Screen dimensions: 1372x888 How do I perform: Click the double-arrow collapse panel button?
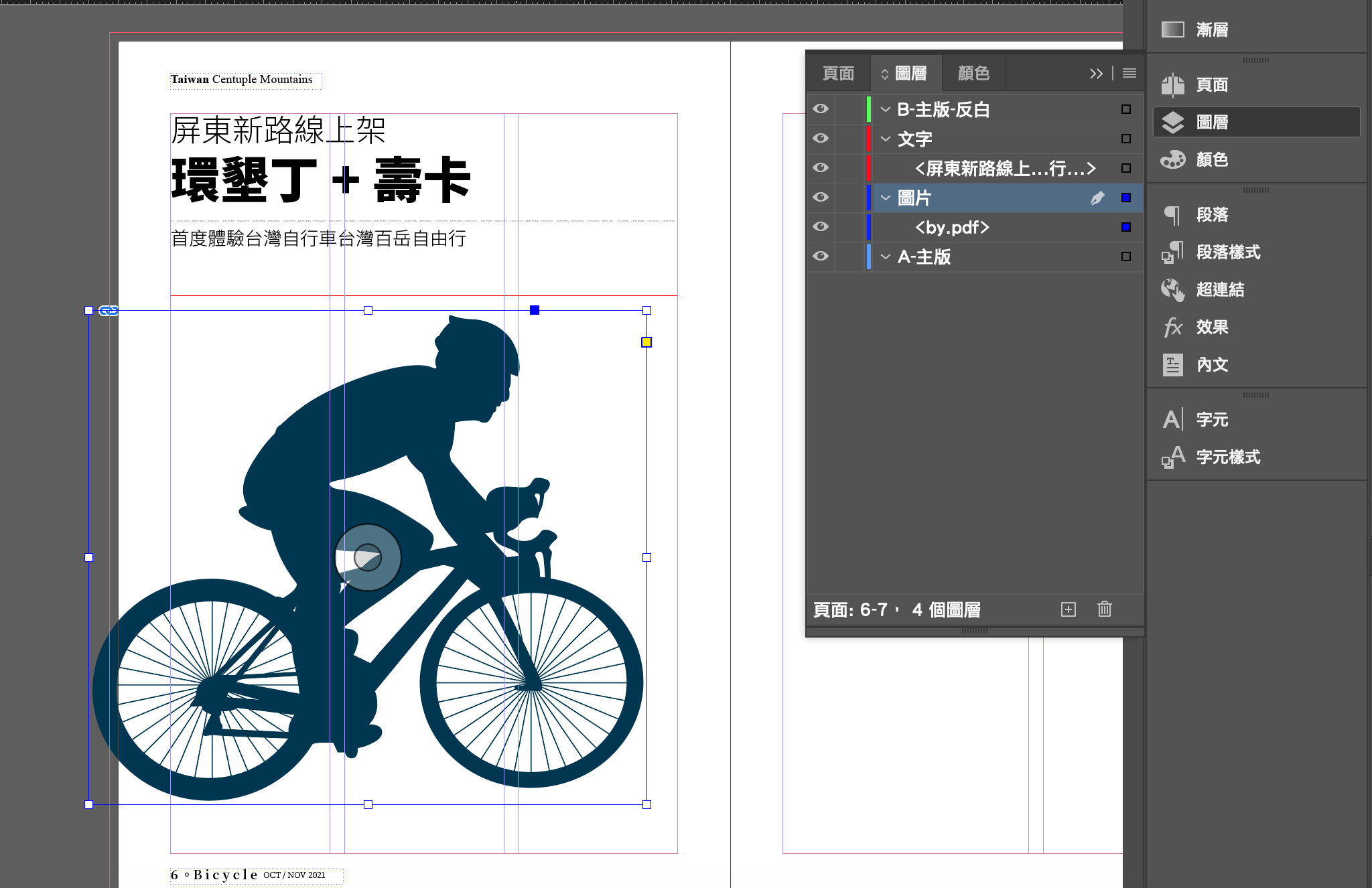coord(1096,73)
